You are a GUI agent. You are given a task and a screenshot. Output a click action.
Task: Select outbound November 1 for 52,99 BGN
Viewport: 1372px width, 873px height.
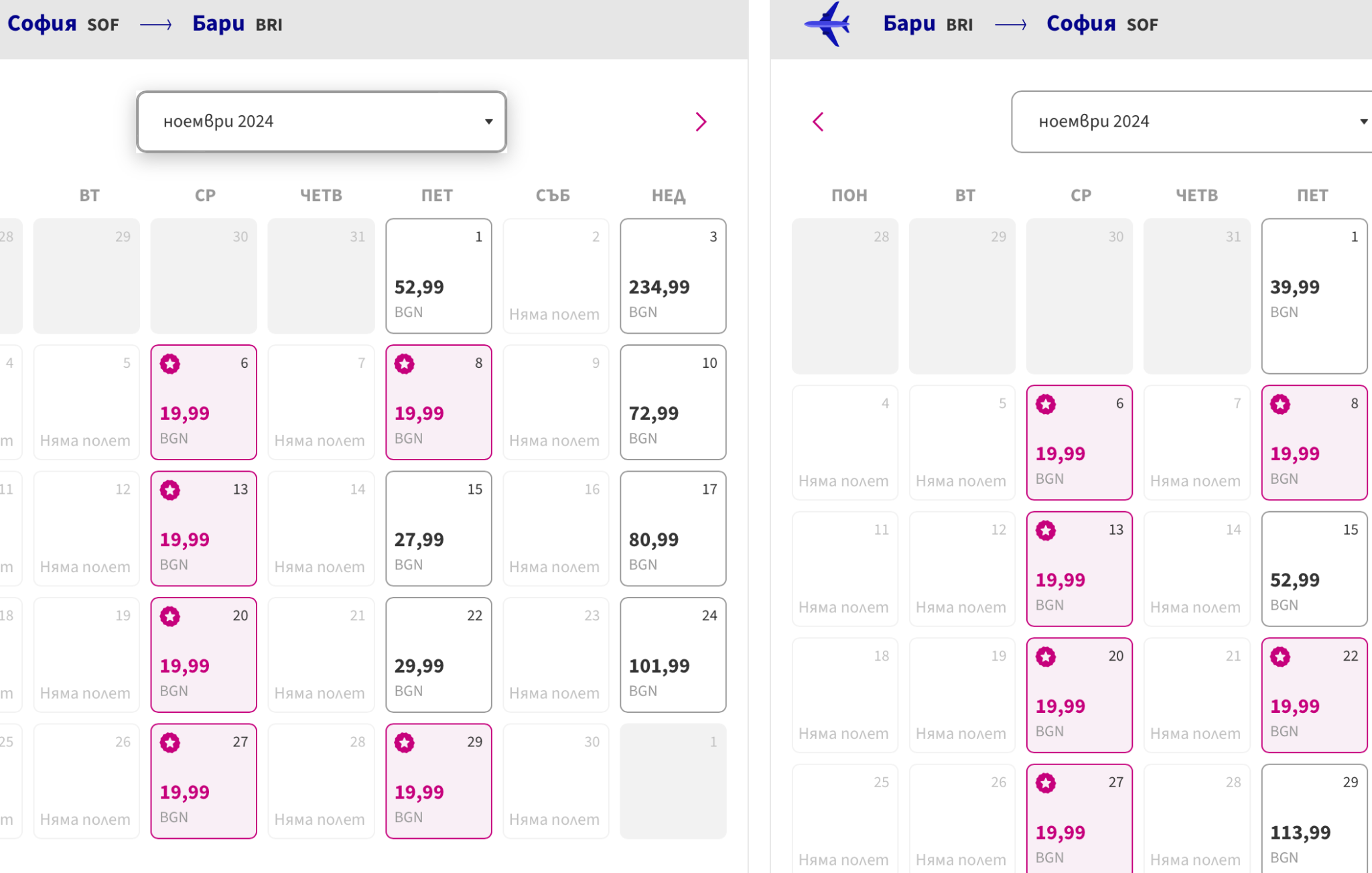(x=438, y=276)
